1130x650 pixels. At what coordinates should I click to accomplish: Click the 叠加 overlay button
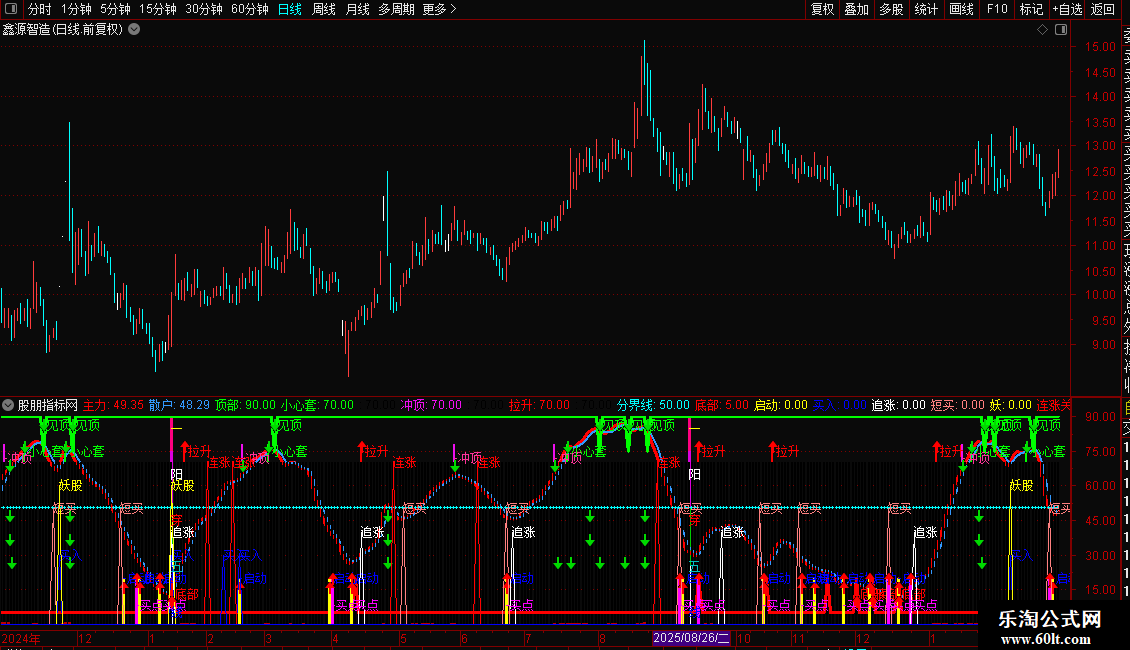[x=857, y=9]
